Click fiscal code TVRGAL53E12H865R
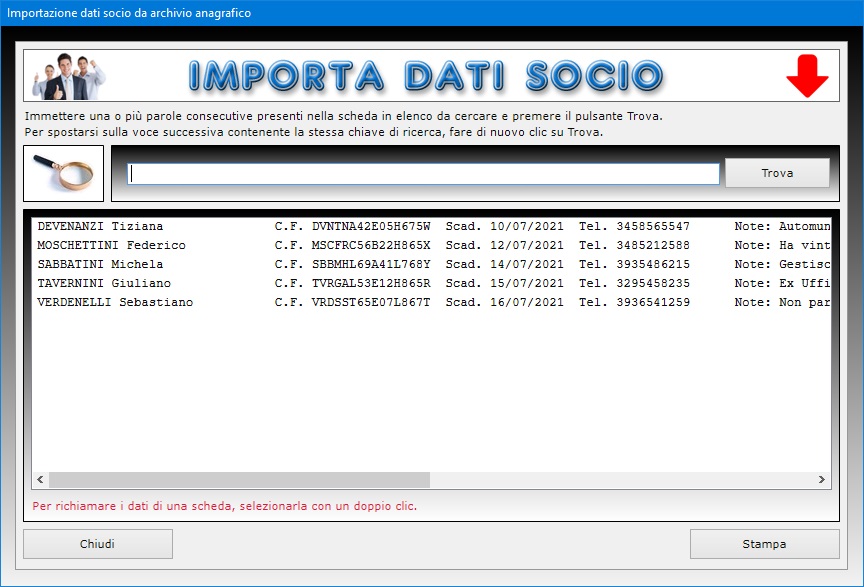The height and width of the screenshot is (587, 864). (x=371, y=283)
